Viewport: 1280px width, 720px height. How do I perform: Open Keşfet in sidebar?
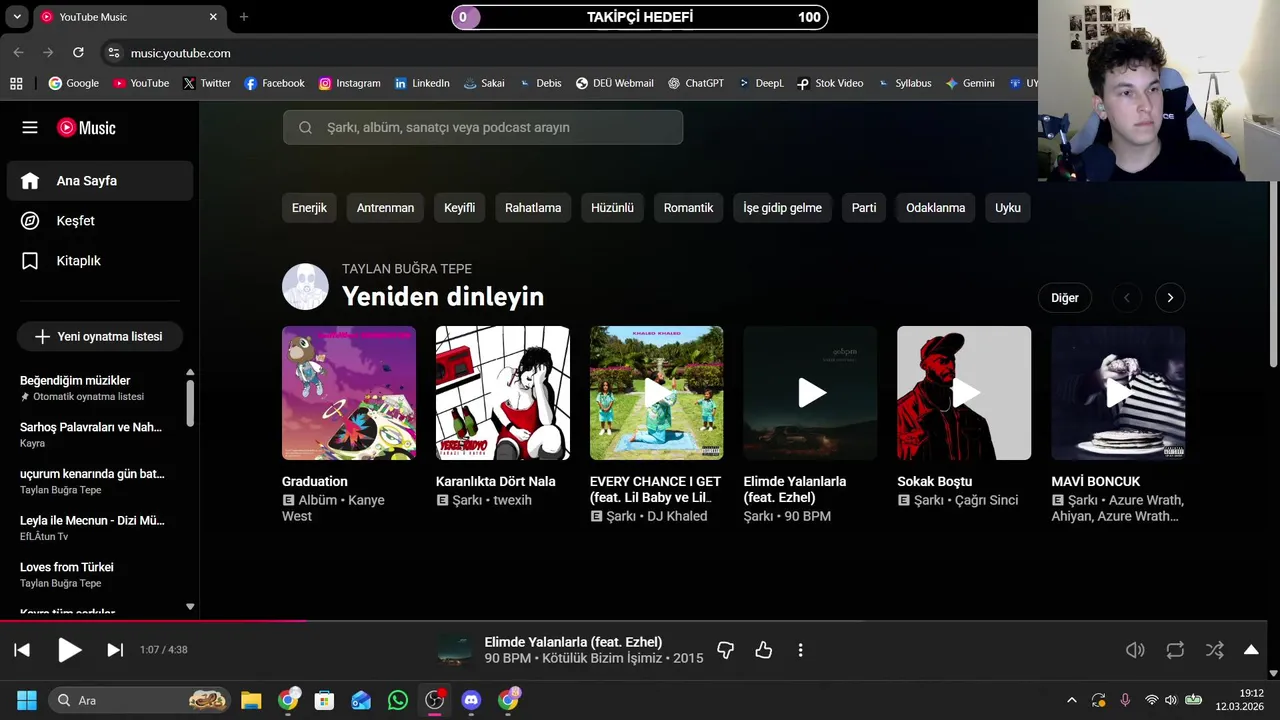tap(100, 221)
